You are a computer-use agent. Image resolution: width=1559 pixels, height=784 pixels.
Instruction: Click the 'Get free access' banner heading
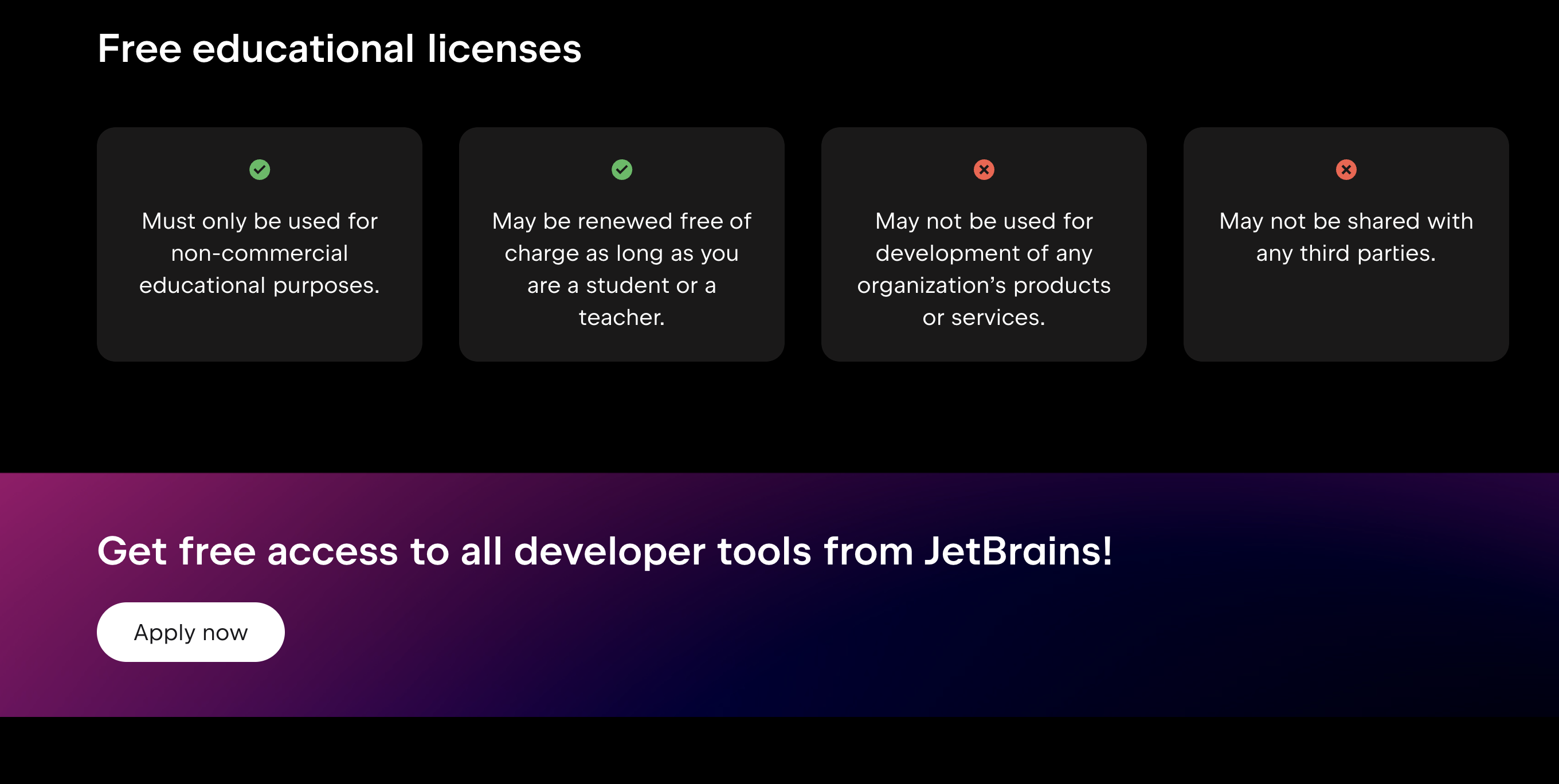click(x=604, y=551)
